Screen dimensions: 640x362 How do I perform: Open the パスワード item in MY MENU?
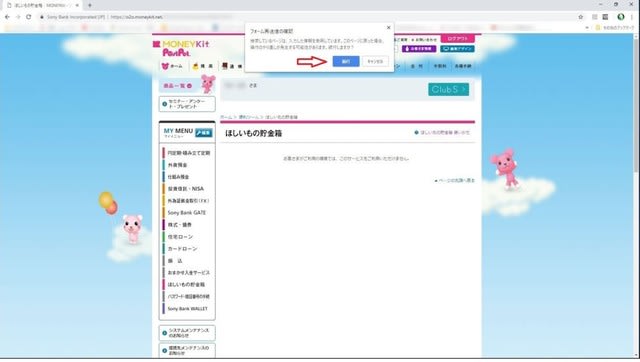pyautogui.click(x=188, y=296)
